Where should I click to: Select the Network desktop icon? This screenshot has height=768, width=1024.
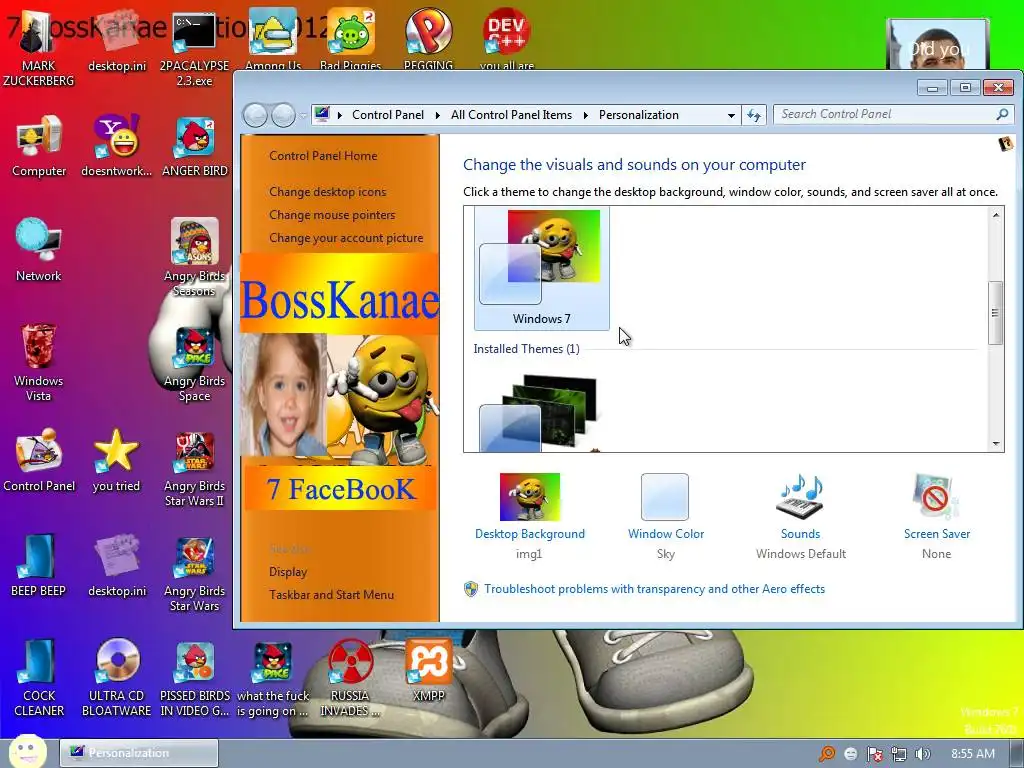click(x=39, y=251)
